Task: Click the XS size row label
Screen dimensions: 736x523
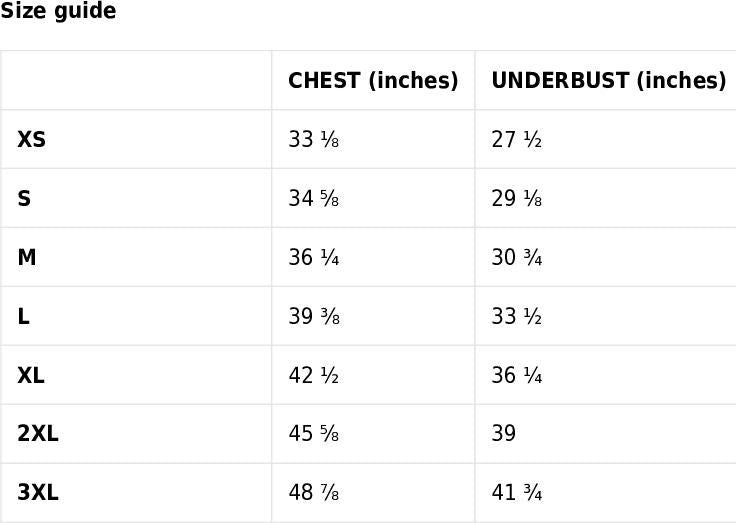Action: pos(31,140)
